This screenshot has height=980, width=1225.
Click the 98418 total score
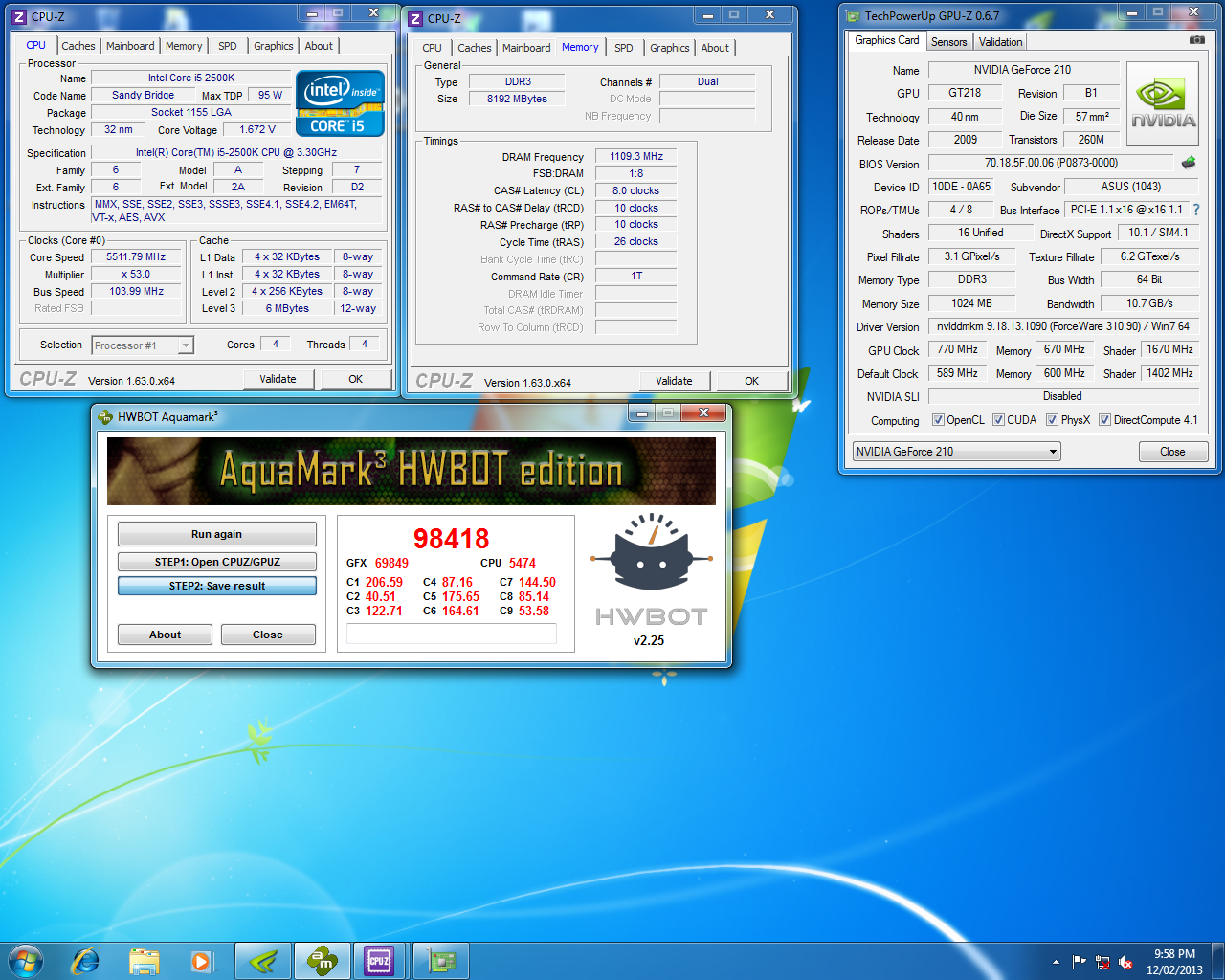[x=451, y=539]
